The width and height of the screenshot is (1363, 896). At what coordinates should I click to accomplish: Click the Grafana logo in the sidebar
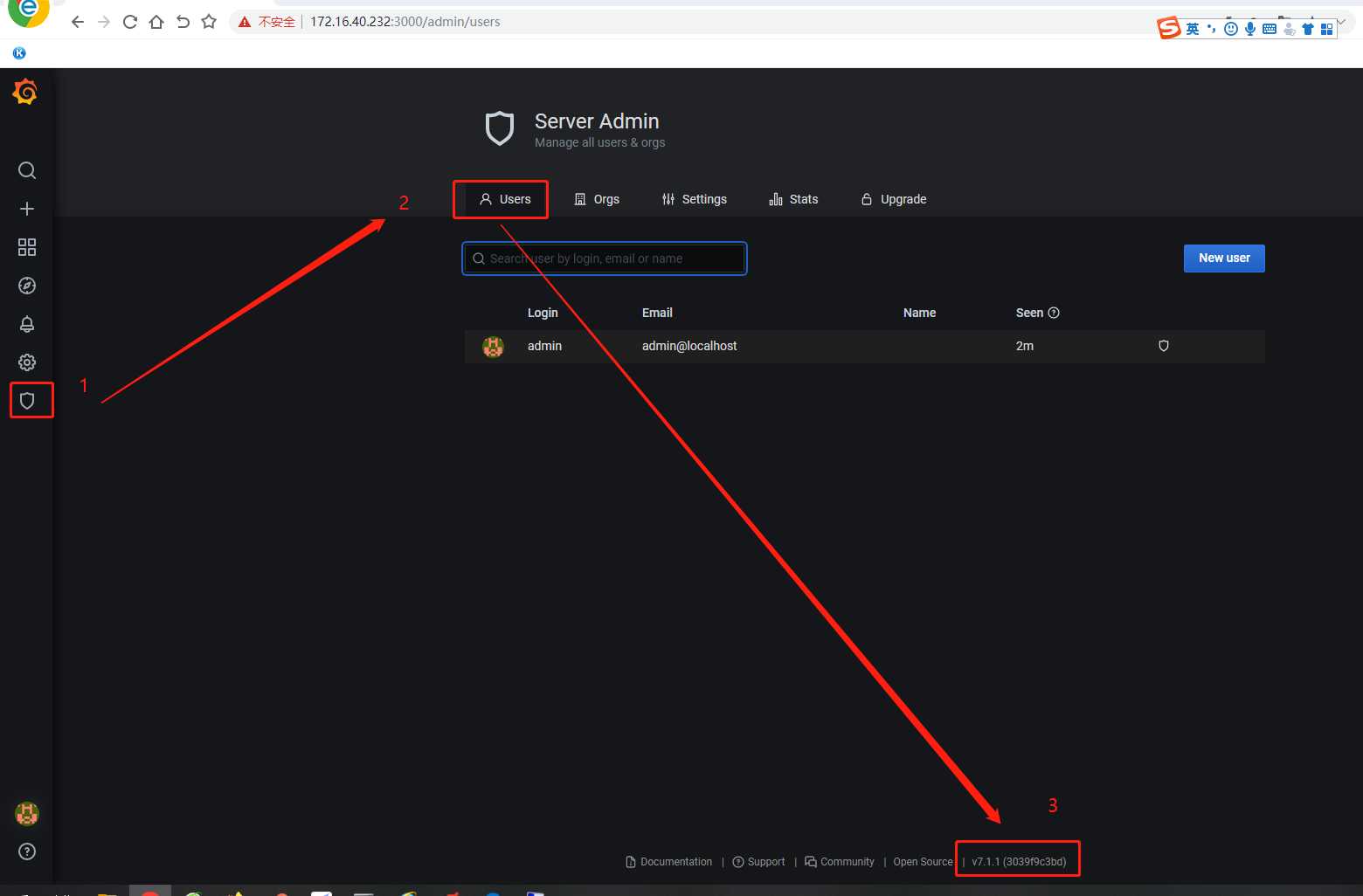[x=25, y=92]
